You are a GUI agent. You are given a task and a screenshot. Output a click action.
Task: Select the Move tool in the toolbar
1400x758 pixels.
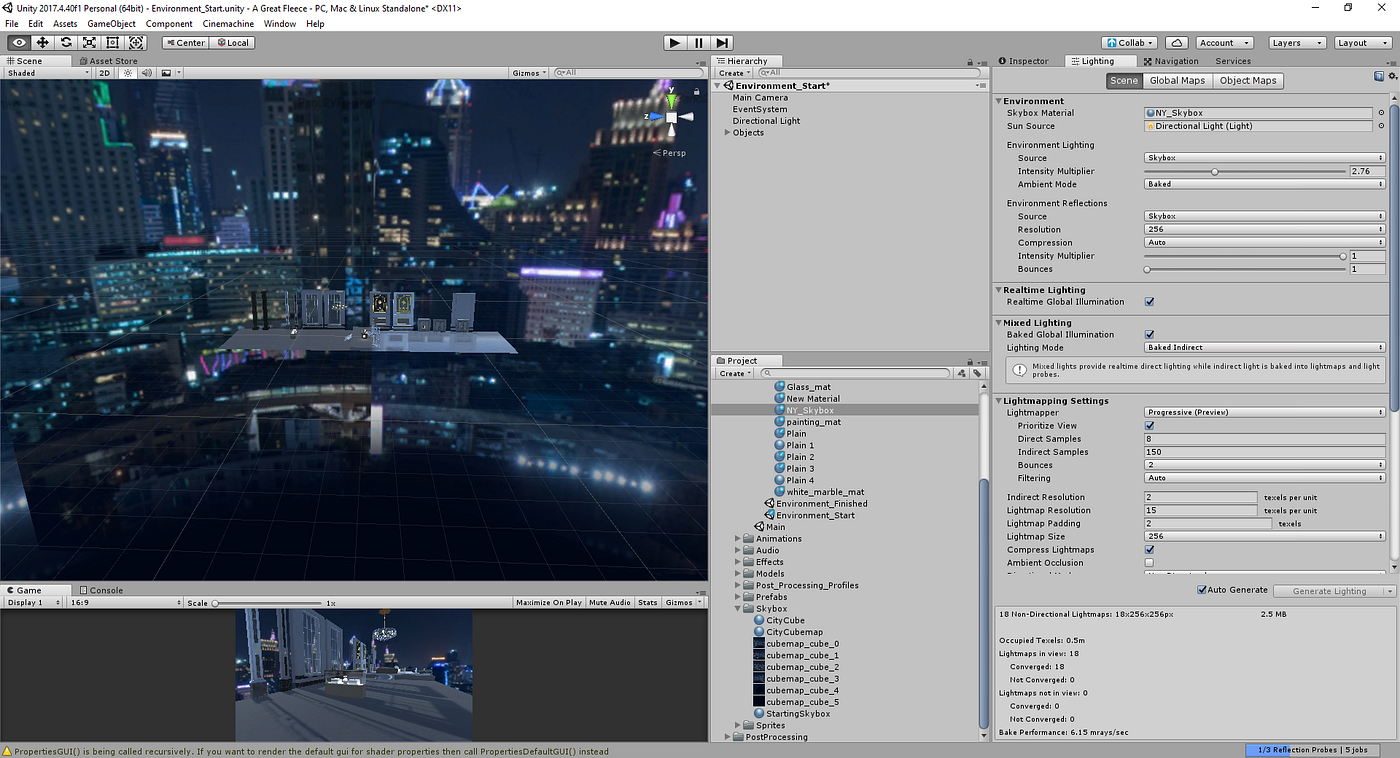42,42
